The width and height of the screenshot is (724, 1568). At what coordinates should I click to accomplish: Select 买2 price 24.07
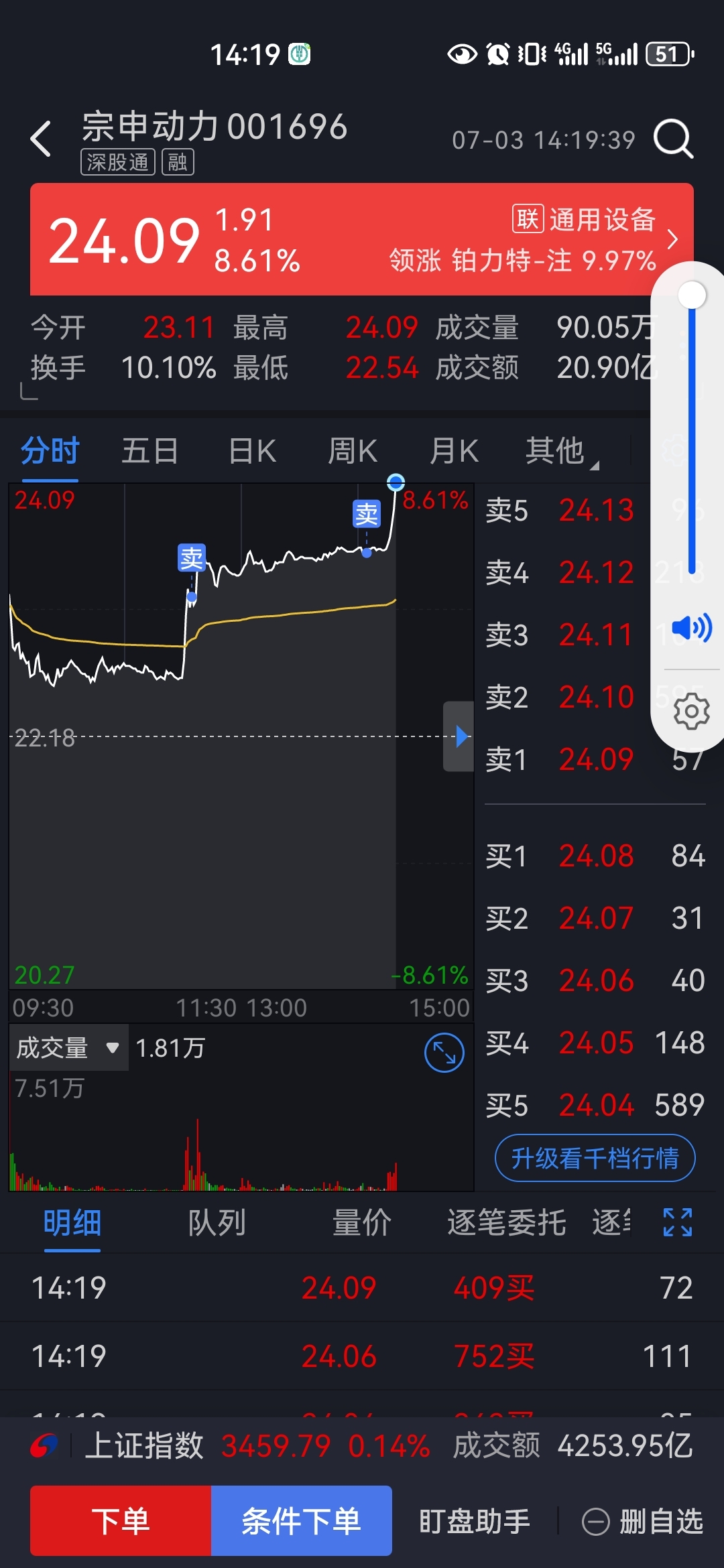tap(595, 918)
